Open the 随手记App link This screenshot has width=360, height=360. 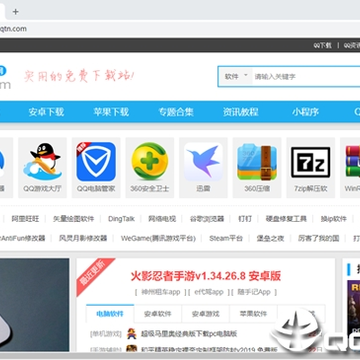(x=254, y=292)
